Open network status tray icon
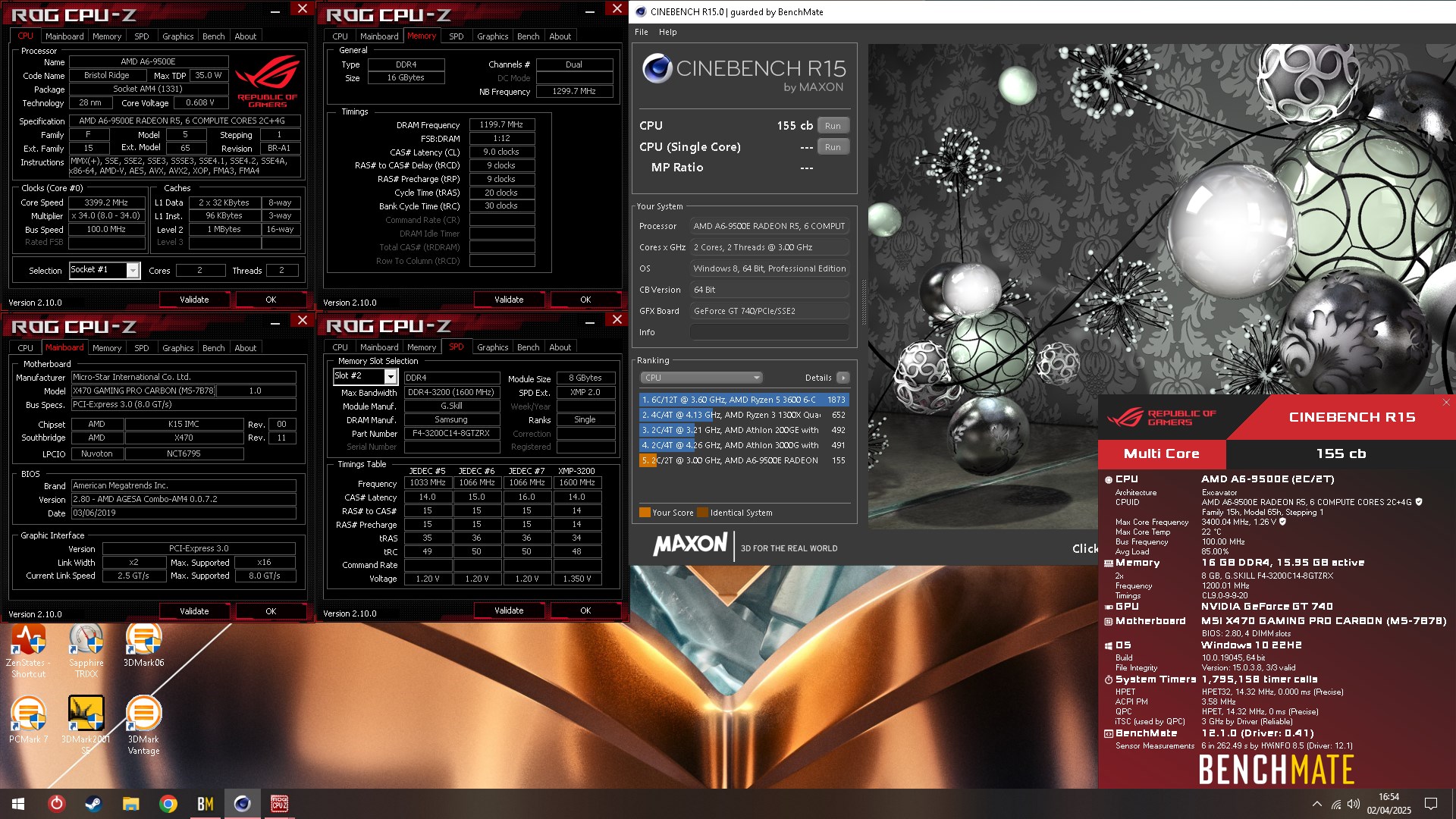Viewport: 1456px width, 819px height. pos(1335,804)
